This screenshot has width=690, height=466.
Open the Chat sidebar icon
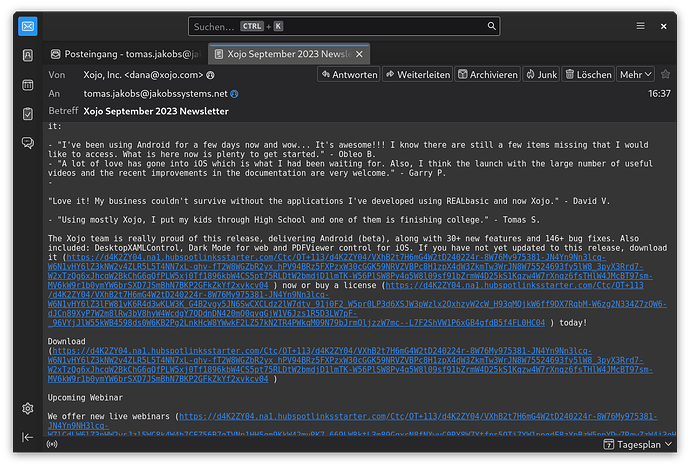[x=28, y=143]
